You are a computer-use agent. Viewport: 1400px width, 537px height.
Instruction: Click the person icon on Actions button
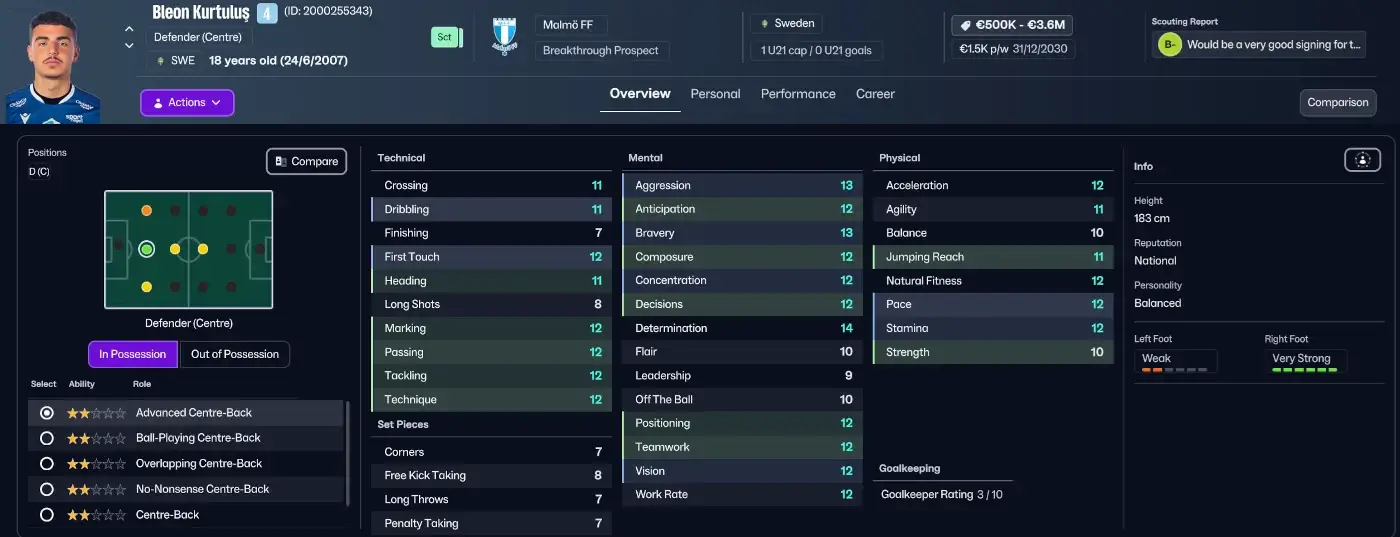(157, 103)
